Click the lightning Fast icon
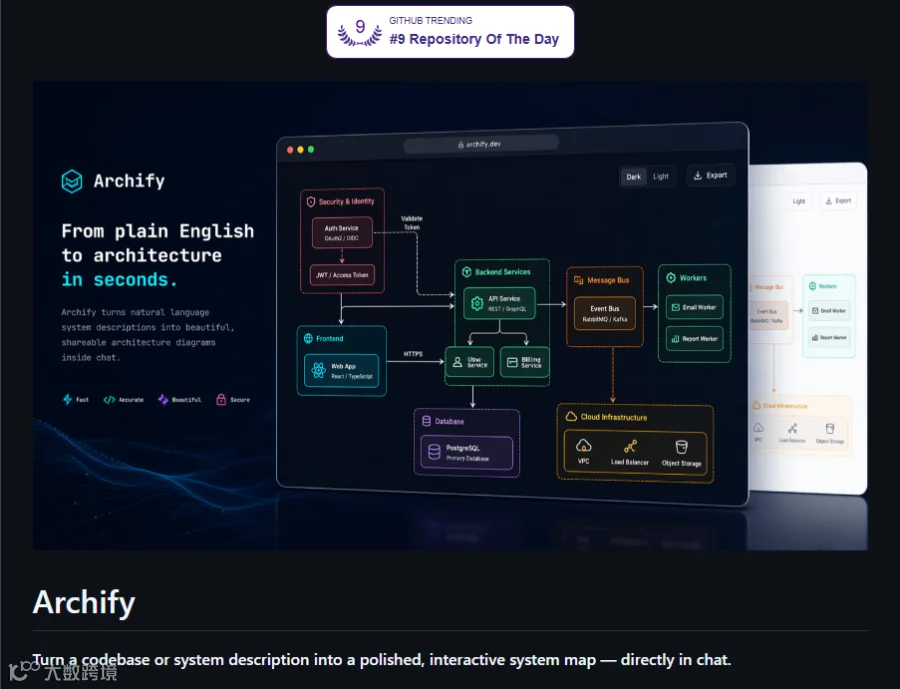Viewport: 900px width, 689px height. pos(67,399)
